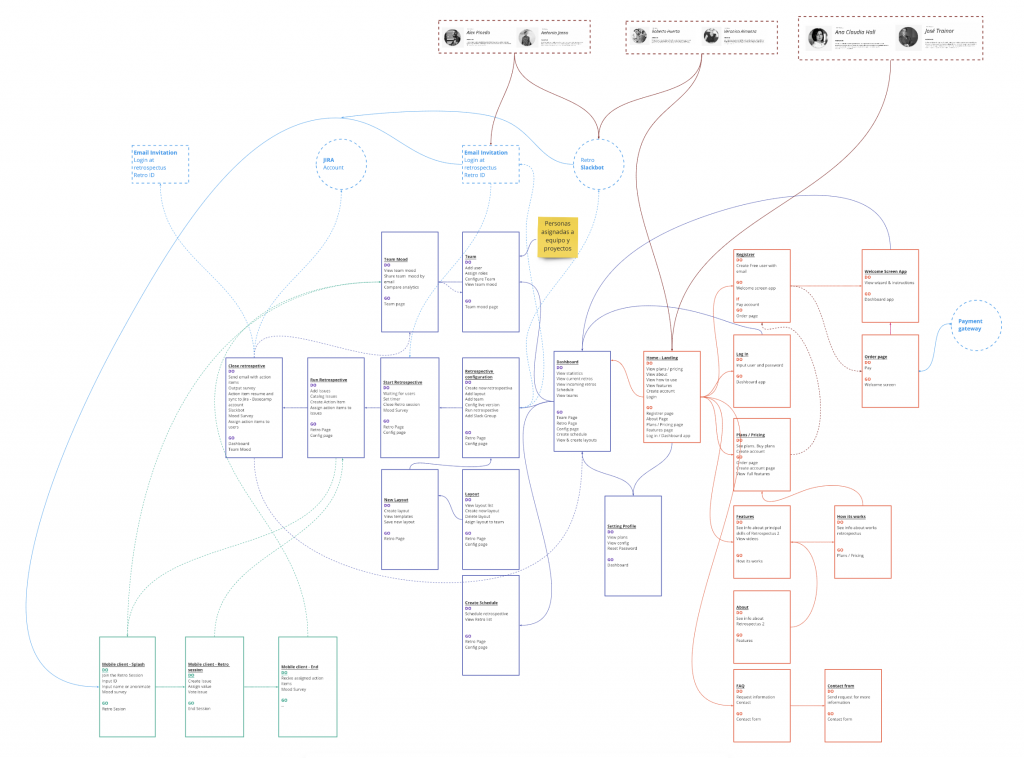This screenshot has height=758, width=1024.
Task: Select the yellow Personas asignadas sticky note
Action: point(559,237)
